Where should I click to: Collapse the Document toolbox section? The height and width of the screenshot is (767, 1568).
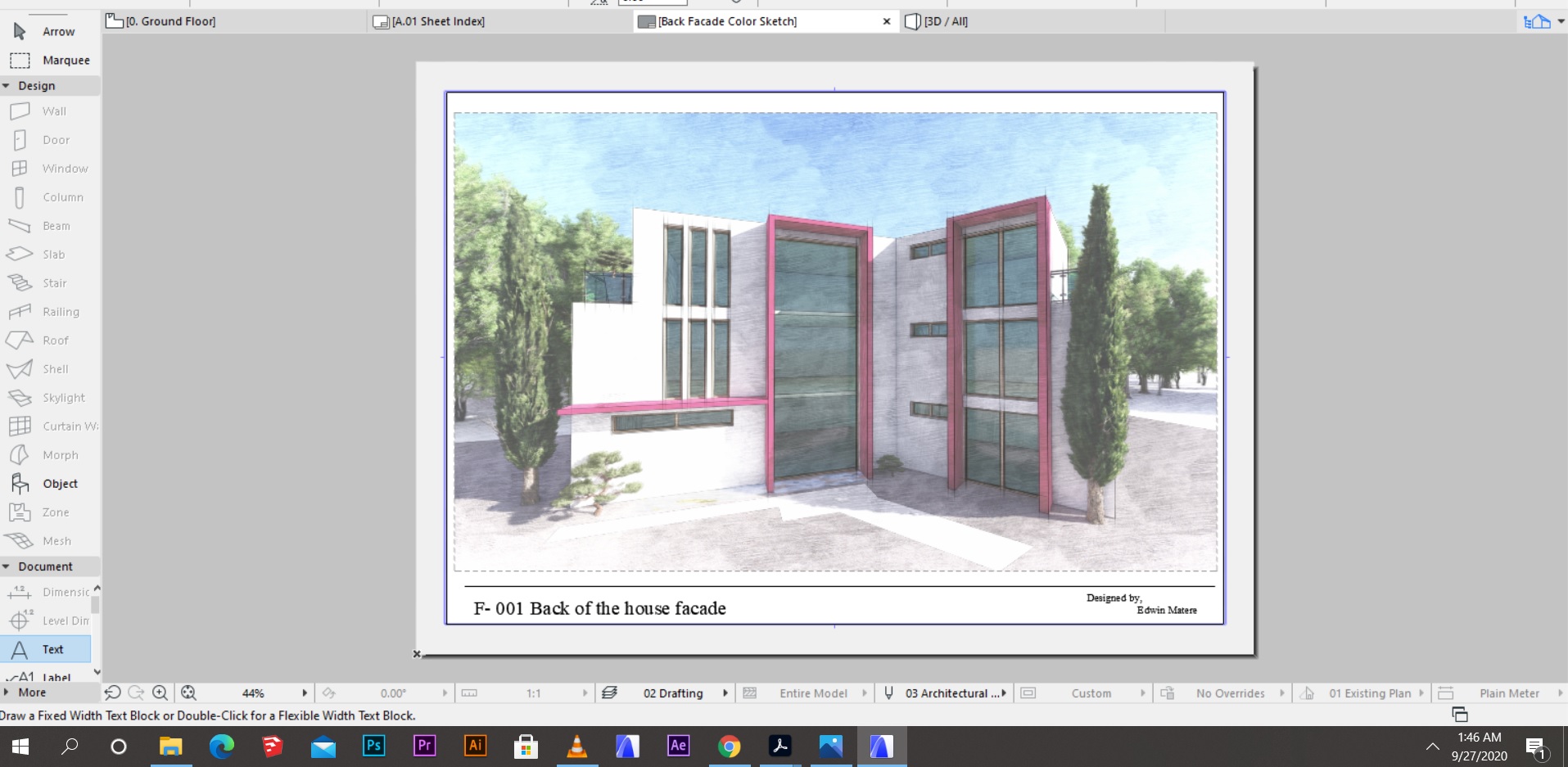click(x=7, y=566)
